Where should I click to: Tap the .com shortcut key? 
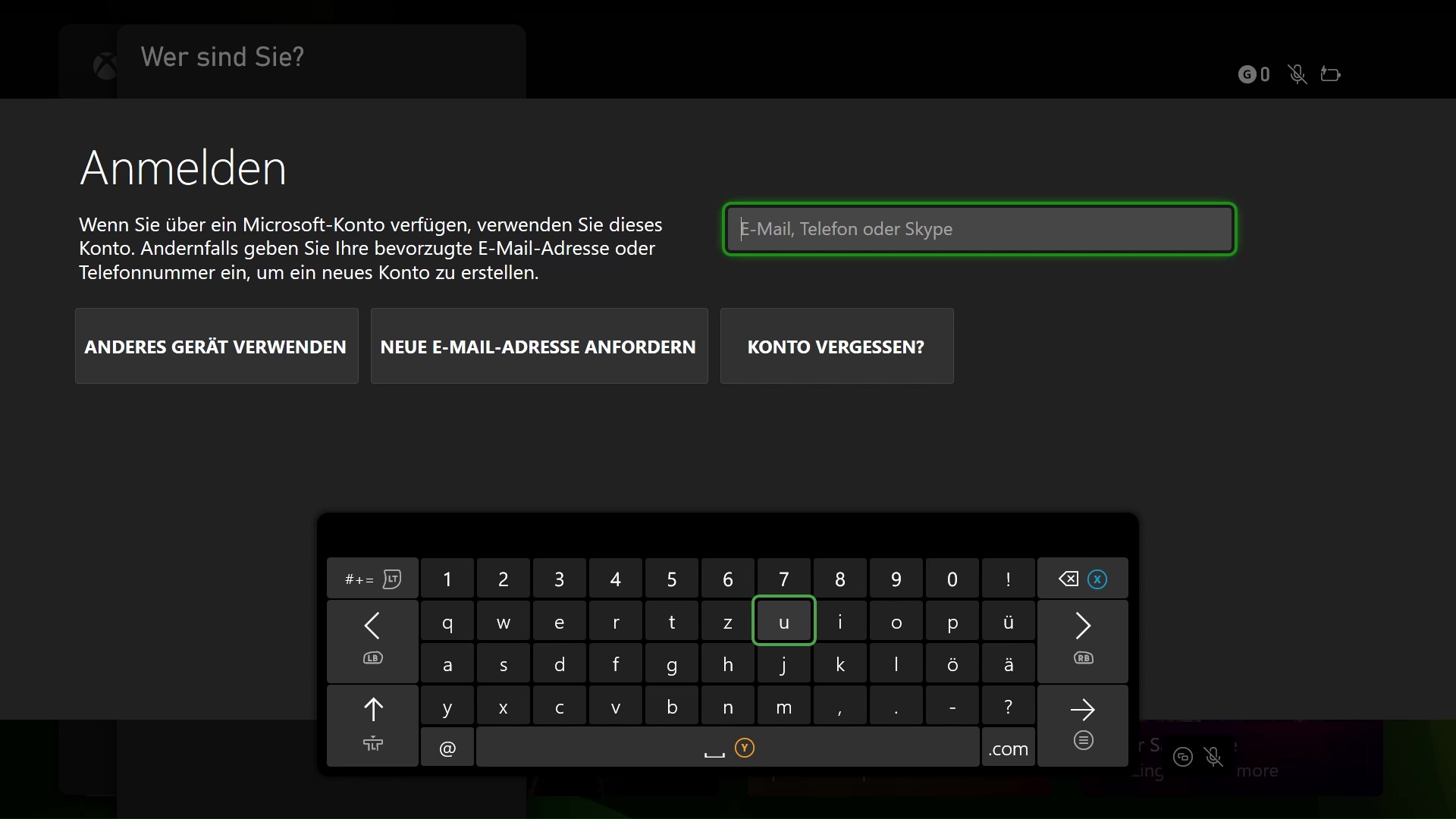[x=1009, y=748]
